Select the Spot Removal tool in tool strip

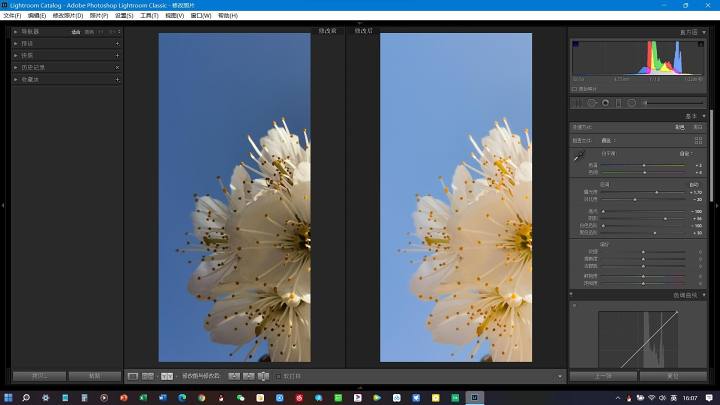click(591, 103)
